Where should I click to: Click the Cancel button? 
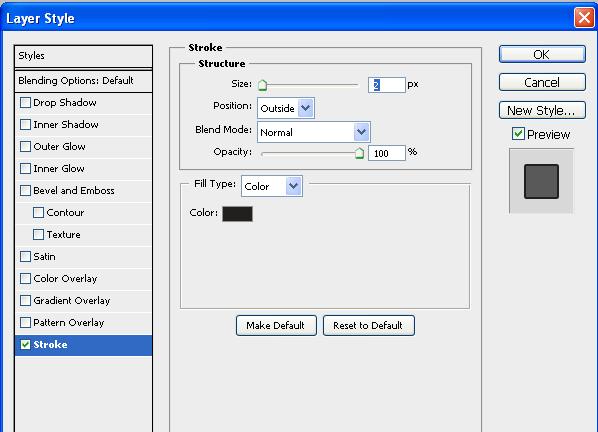pyautogui.click(x=542, y=82)
